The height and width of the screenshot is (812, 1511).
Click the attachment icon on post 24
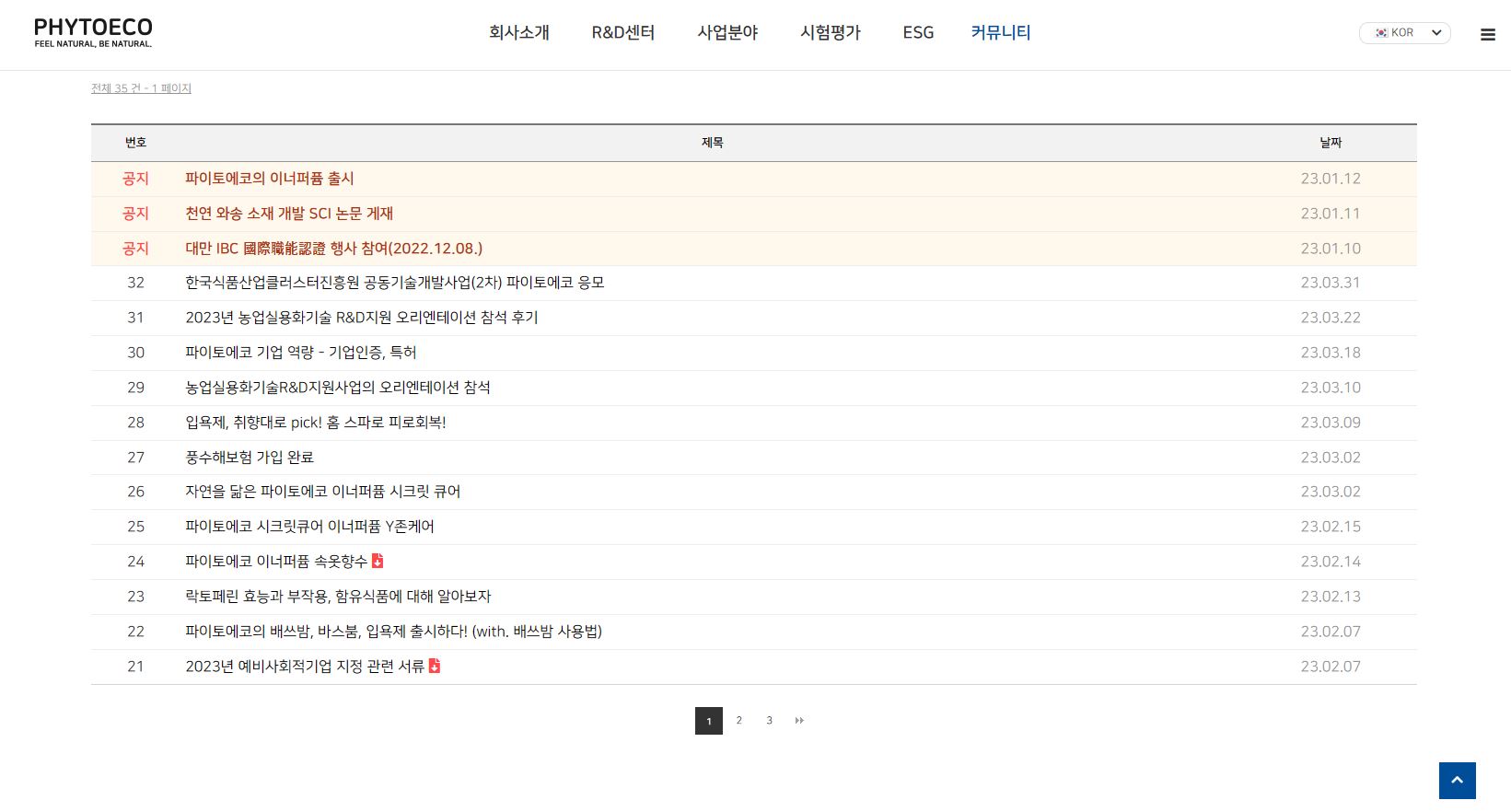coord(378,561)
